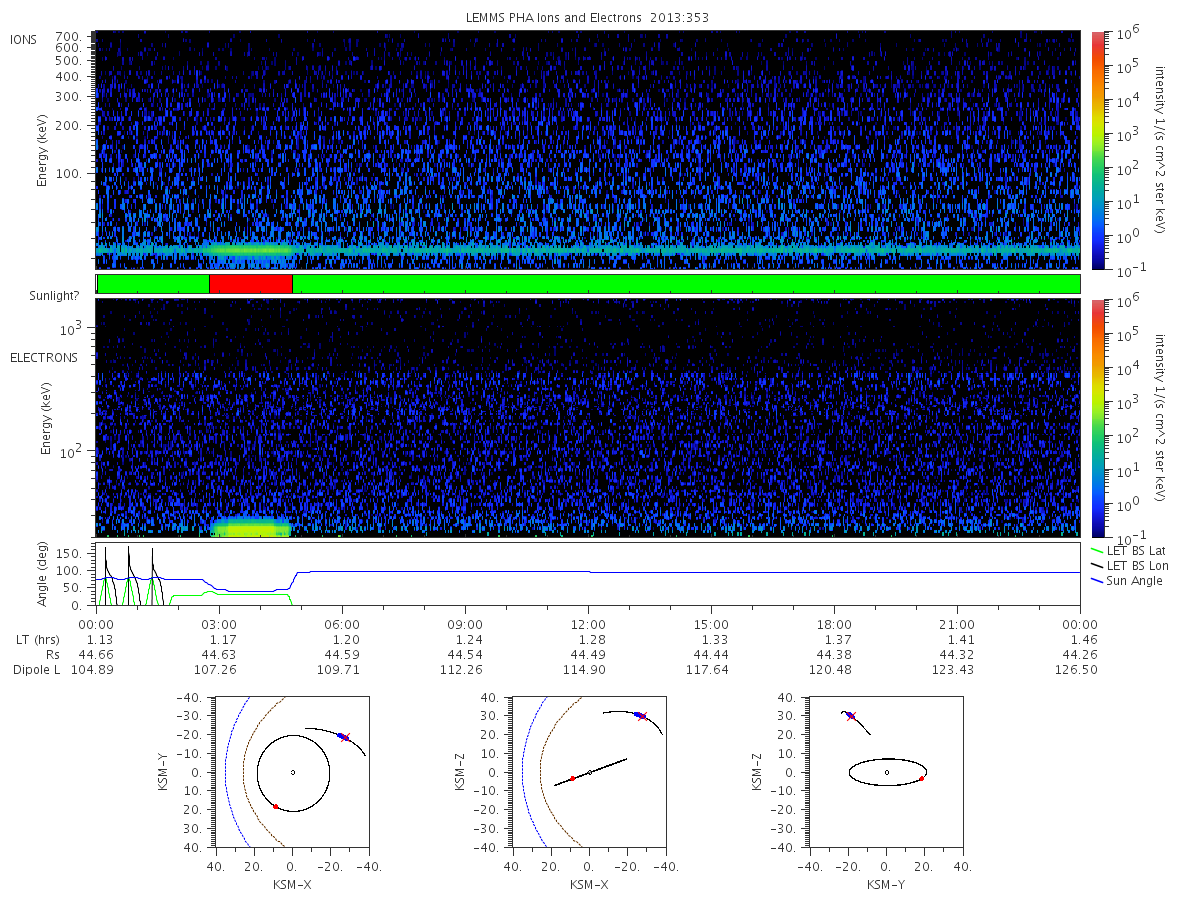Screen dimensions: 1200x900
Task: Click the red X marker in the KSM-X/KSM-Y plot
Action: (x=346, y=737)
